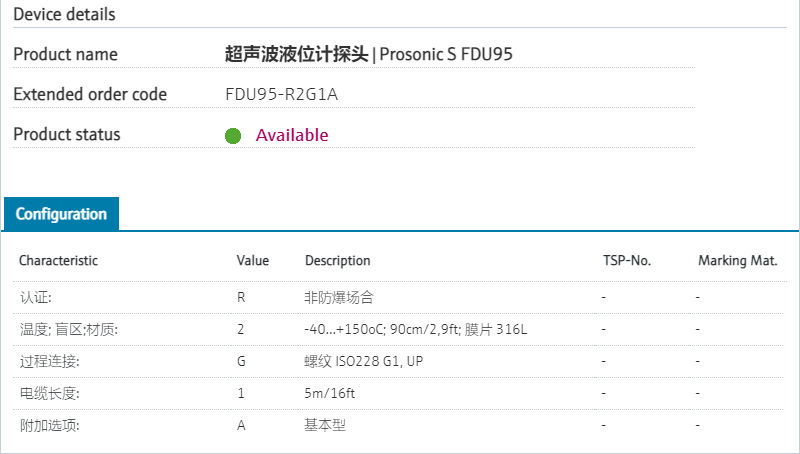This screenshot has height=454, width=800.
Task: Click the green Available status indicator dot
Action: [233, 135]
